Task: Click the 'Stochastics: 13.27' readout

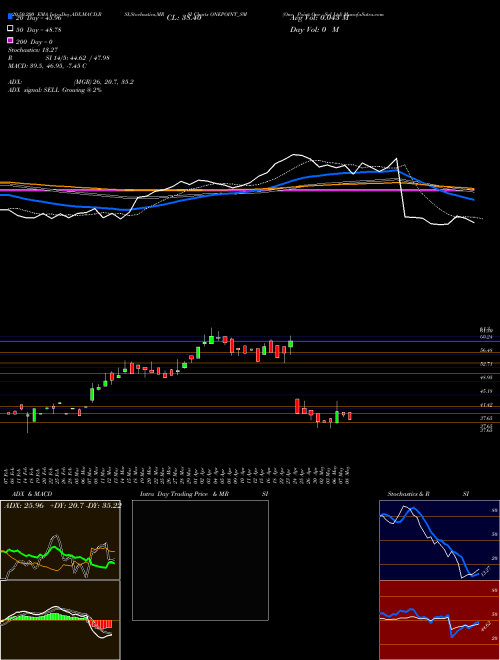Action: click(33, 50)
